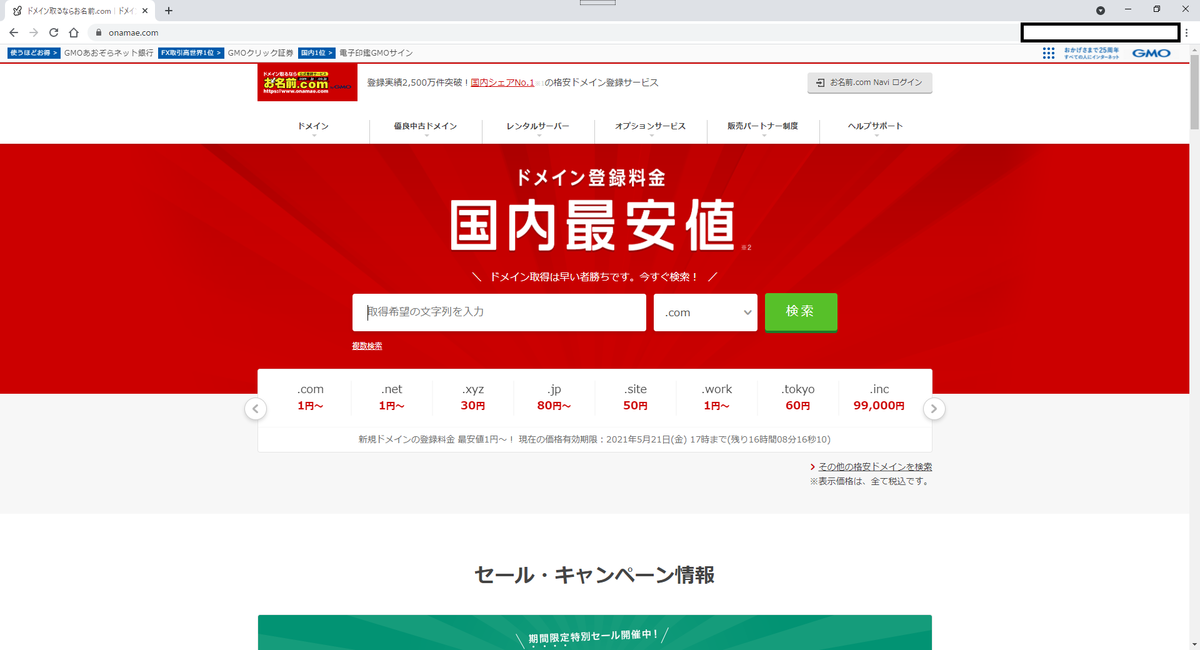Select the .net 1円〜 price item
The width and height of the screenshot is (1200, 650).
pos(391,398)
